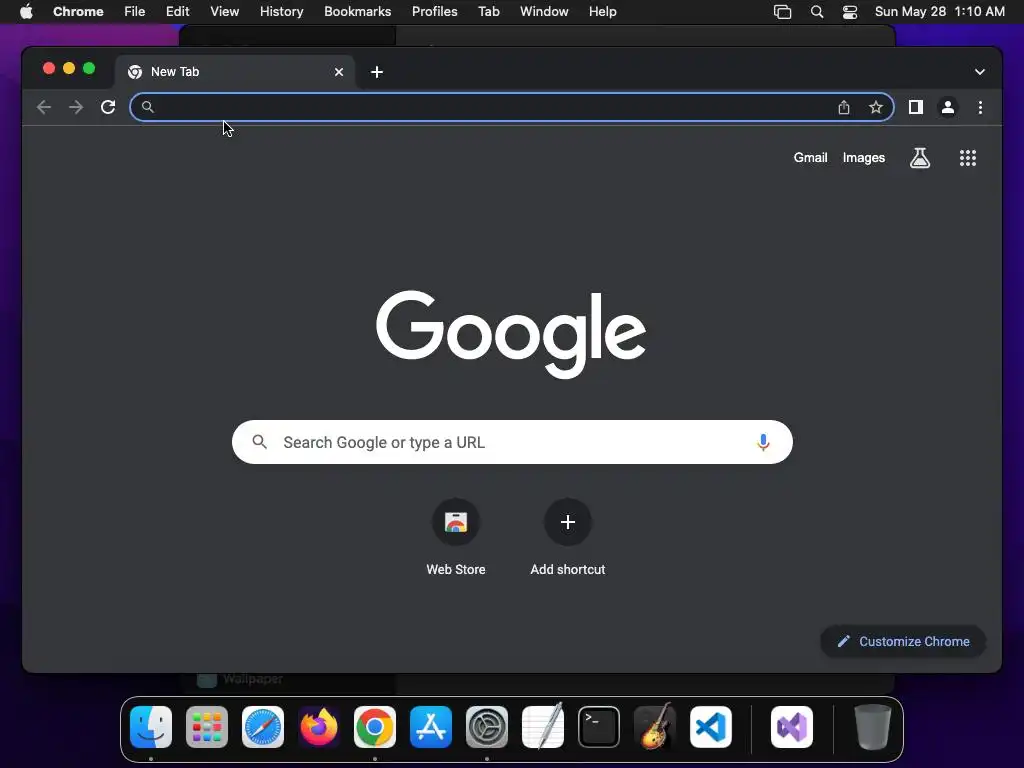The width and height of the screenshot is (1024, 768).
Task: Expand the tab search chevron
Action: [x=979, y=72]
